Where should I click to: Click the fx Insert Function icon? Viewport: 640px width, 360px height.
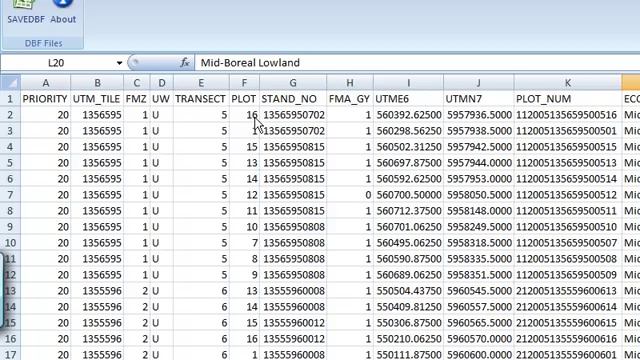point(184,63)
